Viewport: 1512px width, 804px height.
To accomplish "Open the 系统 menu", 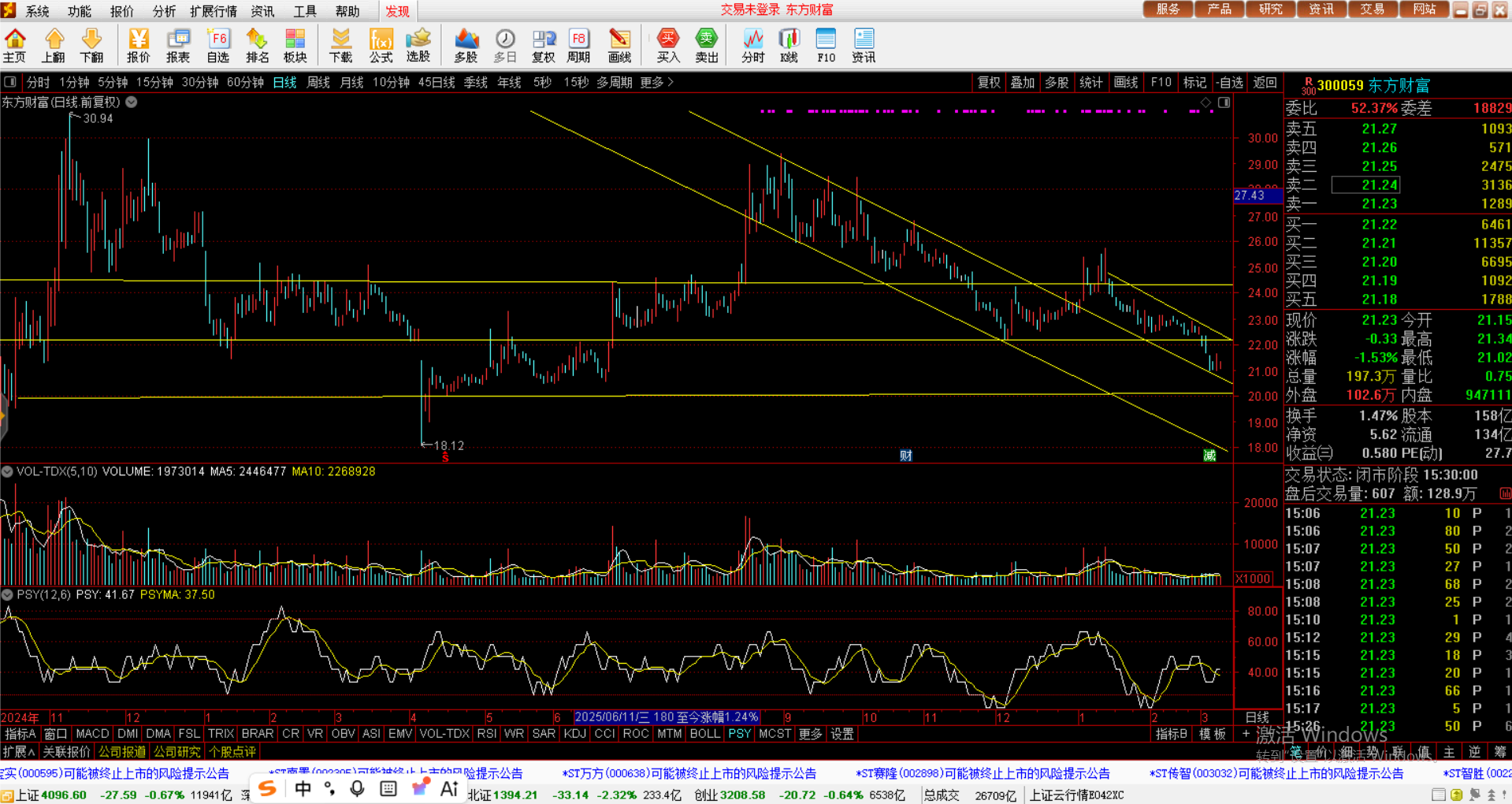I will click(37, 11).
